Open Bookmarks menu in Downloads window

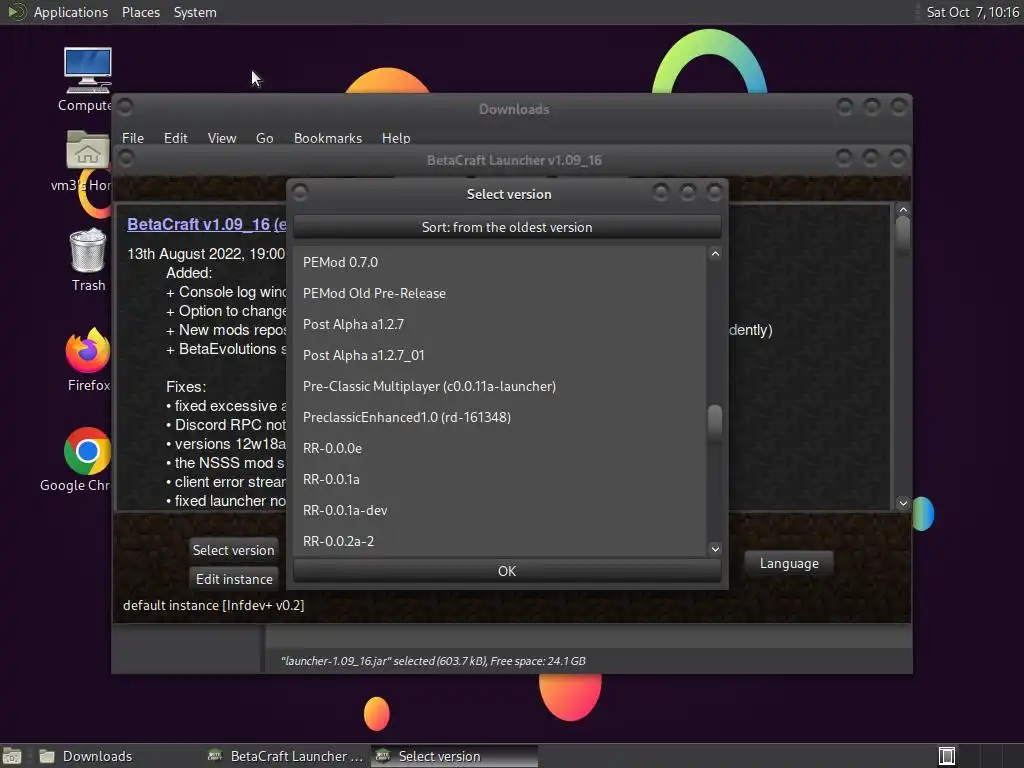pyautogui.click(x=328, y=138)
